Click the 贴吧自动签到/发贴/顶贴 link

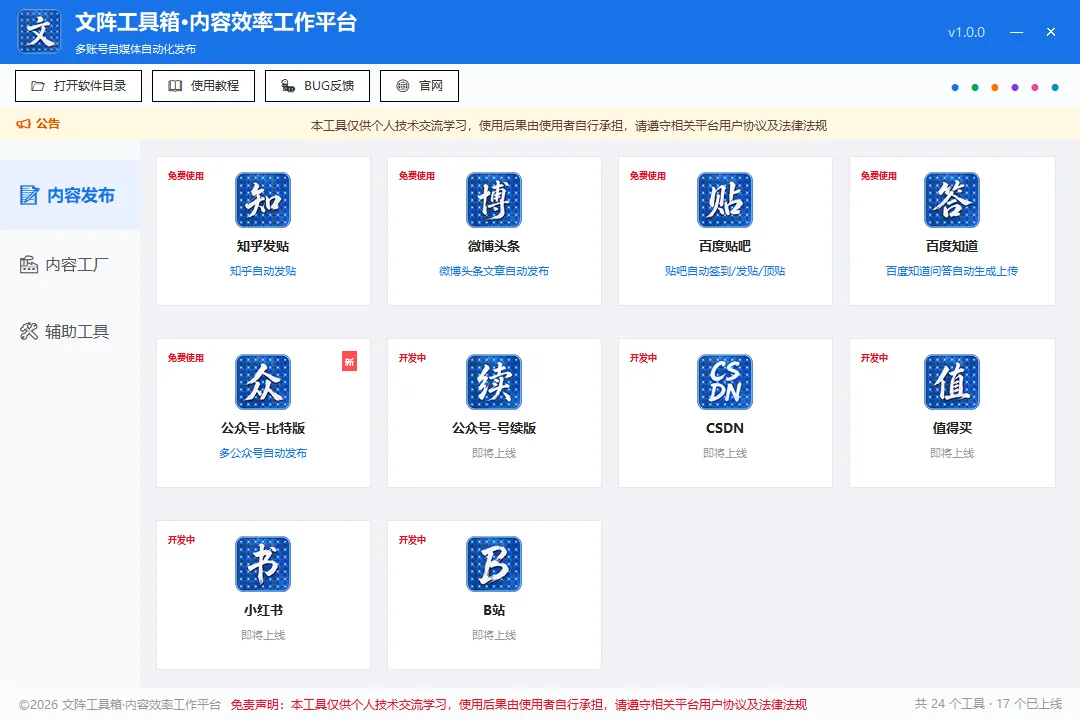click(x=725, y=271)
